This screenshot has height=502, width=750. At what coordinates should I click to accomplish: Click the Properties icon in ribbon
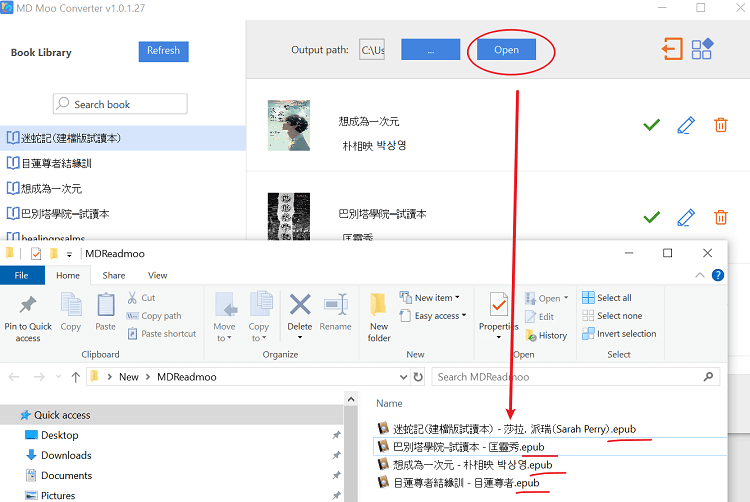[x=498, y=305]
